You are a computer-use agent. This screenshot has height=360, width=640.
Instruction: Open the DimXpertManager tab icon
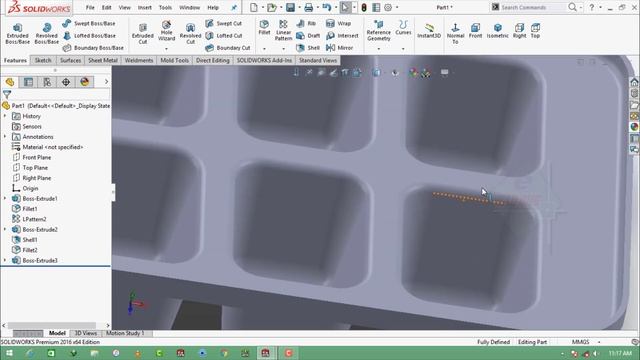point(66,82)
